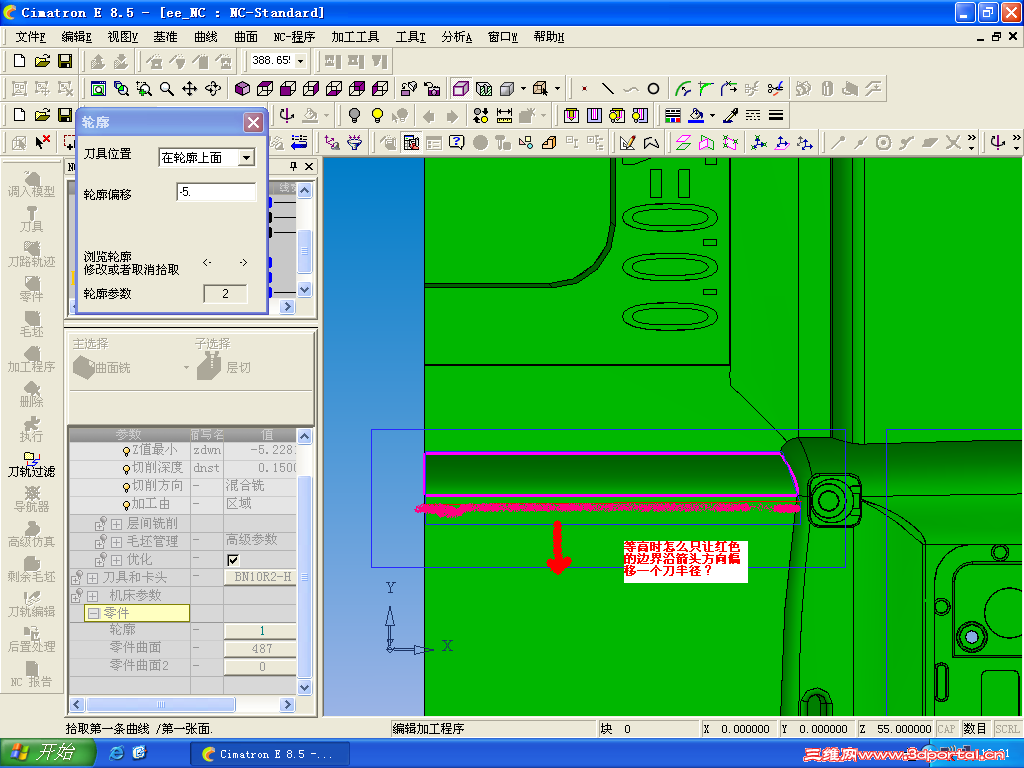Click next contour arrow -> in dialog
1024x768 pixels.
243,263
